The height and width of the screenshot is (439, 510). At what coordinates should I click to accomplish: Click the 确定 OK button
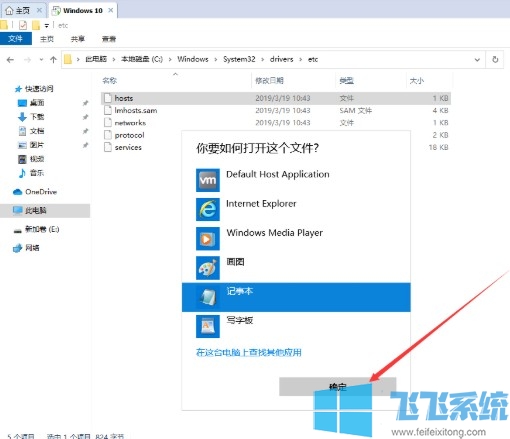pyautogui.click(x=337, y=387)
